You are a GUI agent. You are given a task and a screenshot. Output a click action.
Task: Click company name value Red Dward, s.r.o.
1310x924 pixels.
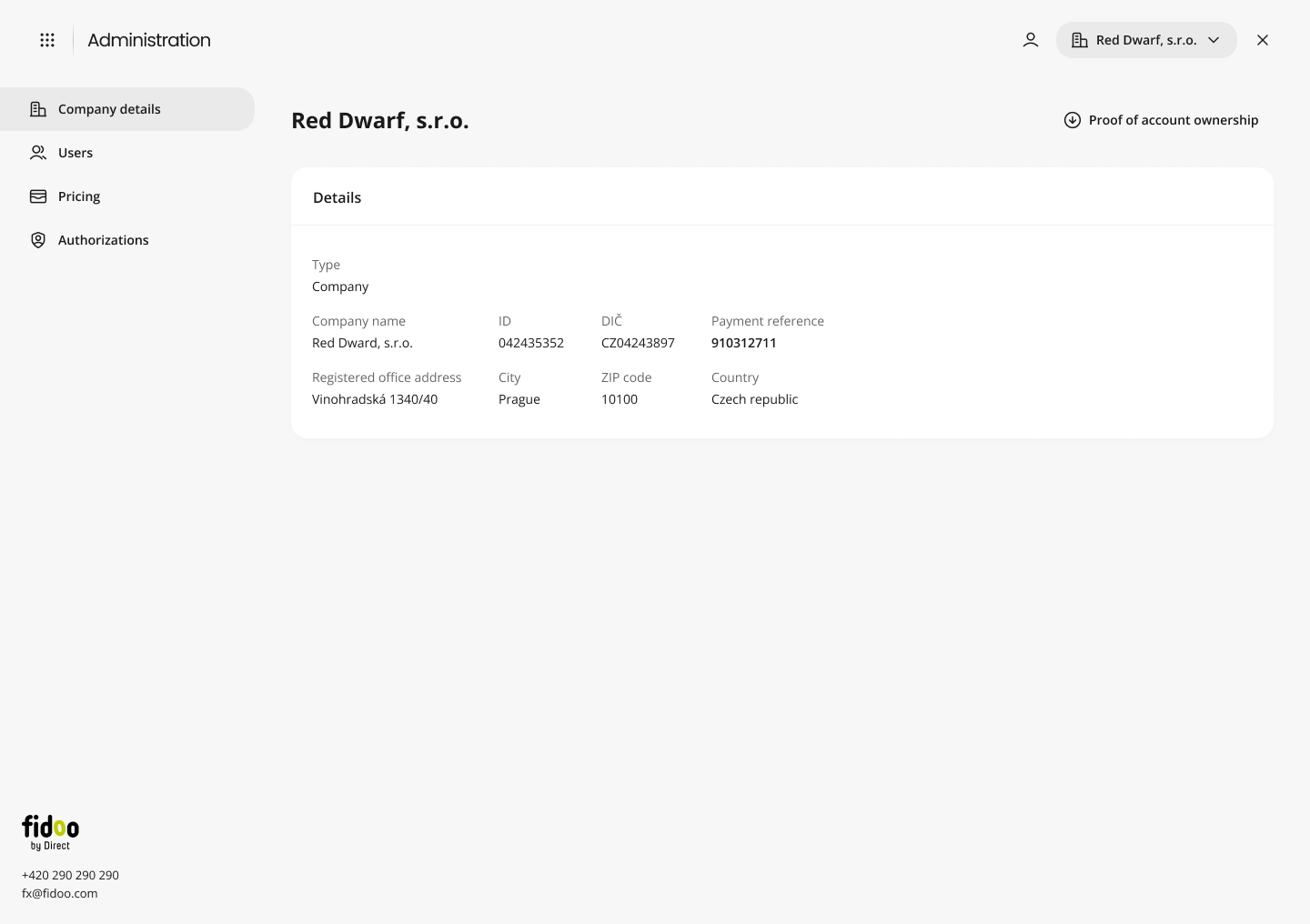[362, 343]
